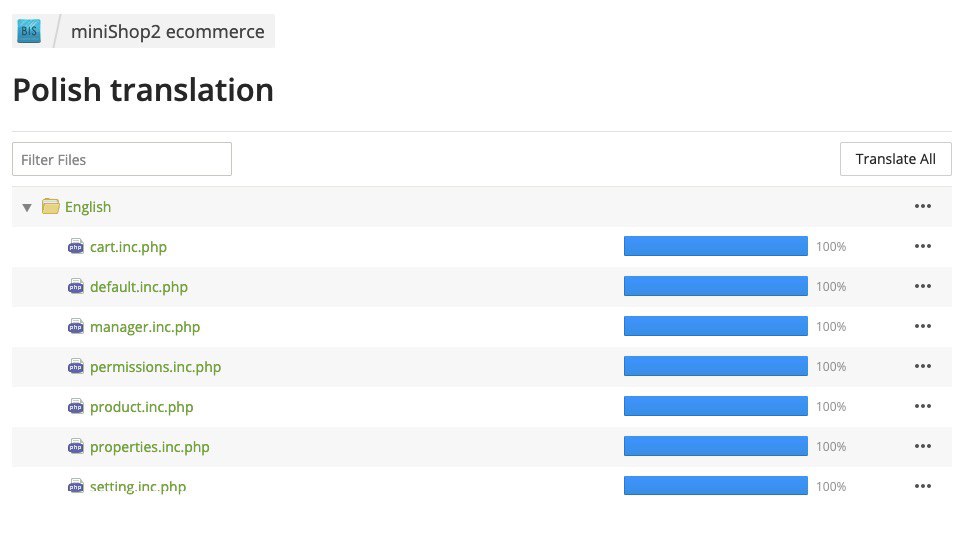Screen dimensions: 964x533
Task: Open the miniShop2 ecommerce breadcrumb
Action: pyautogui.click(x=167, y=31)
